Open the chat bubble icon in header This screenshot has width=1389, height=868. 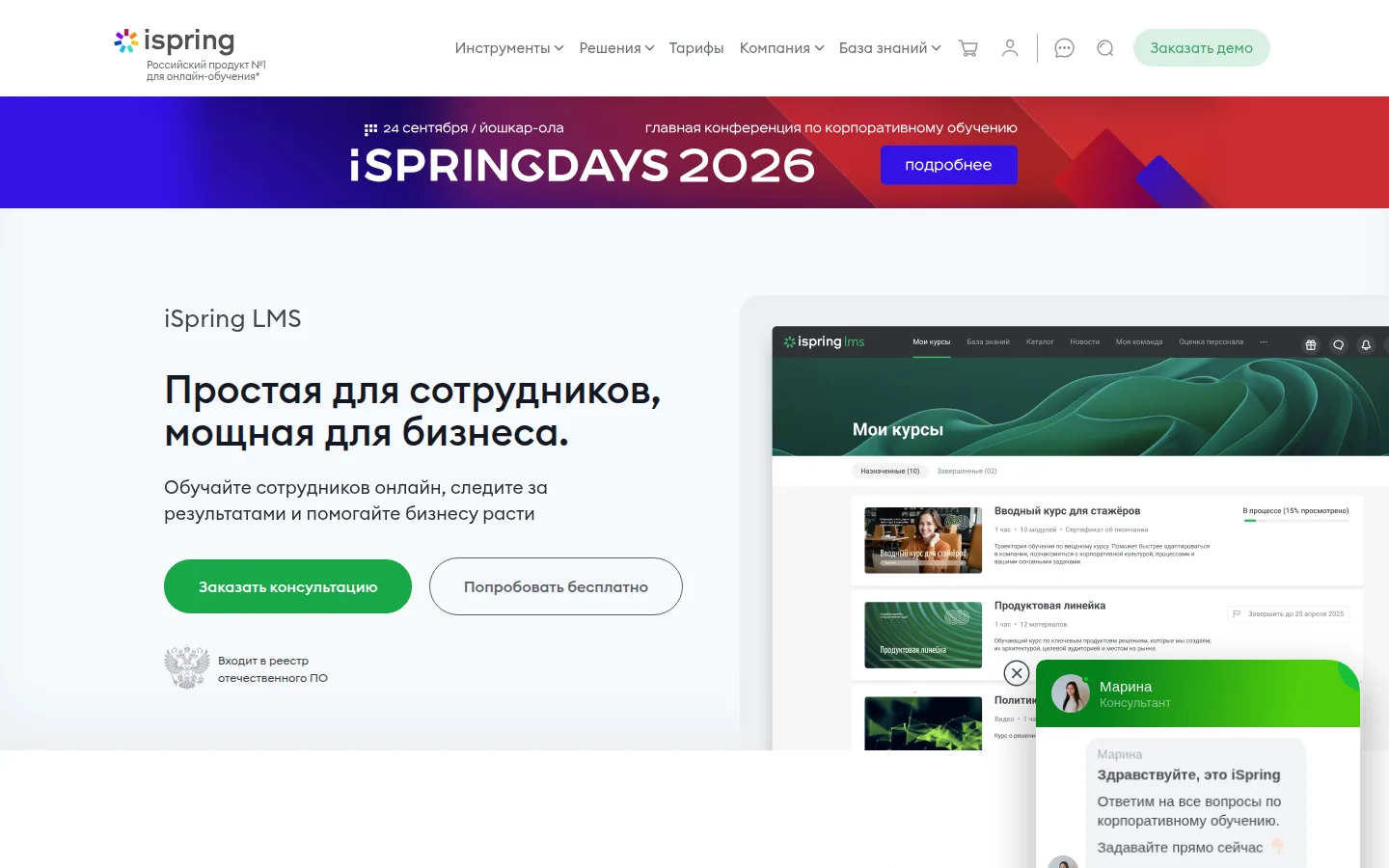1064,48
